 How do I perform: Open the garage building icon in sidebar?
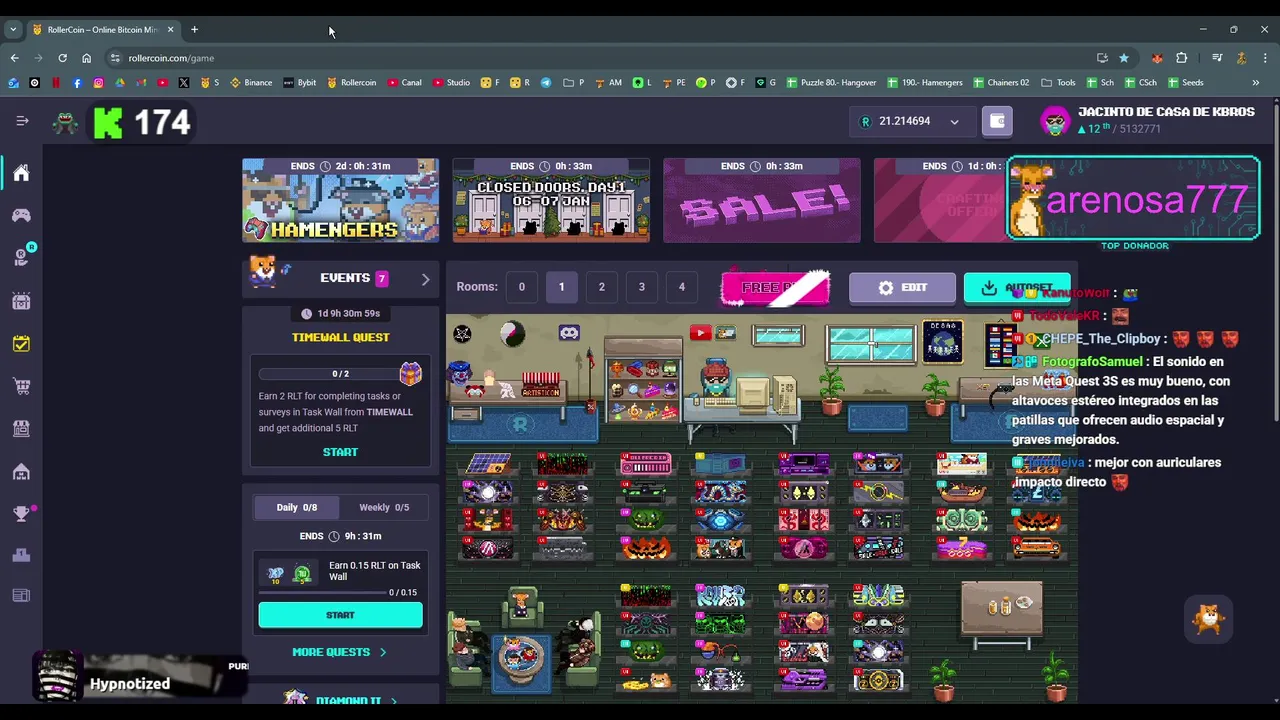(21, 471)
